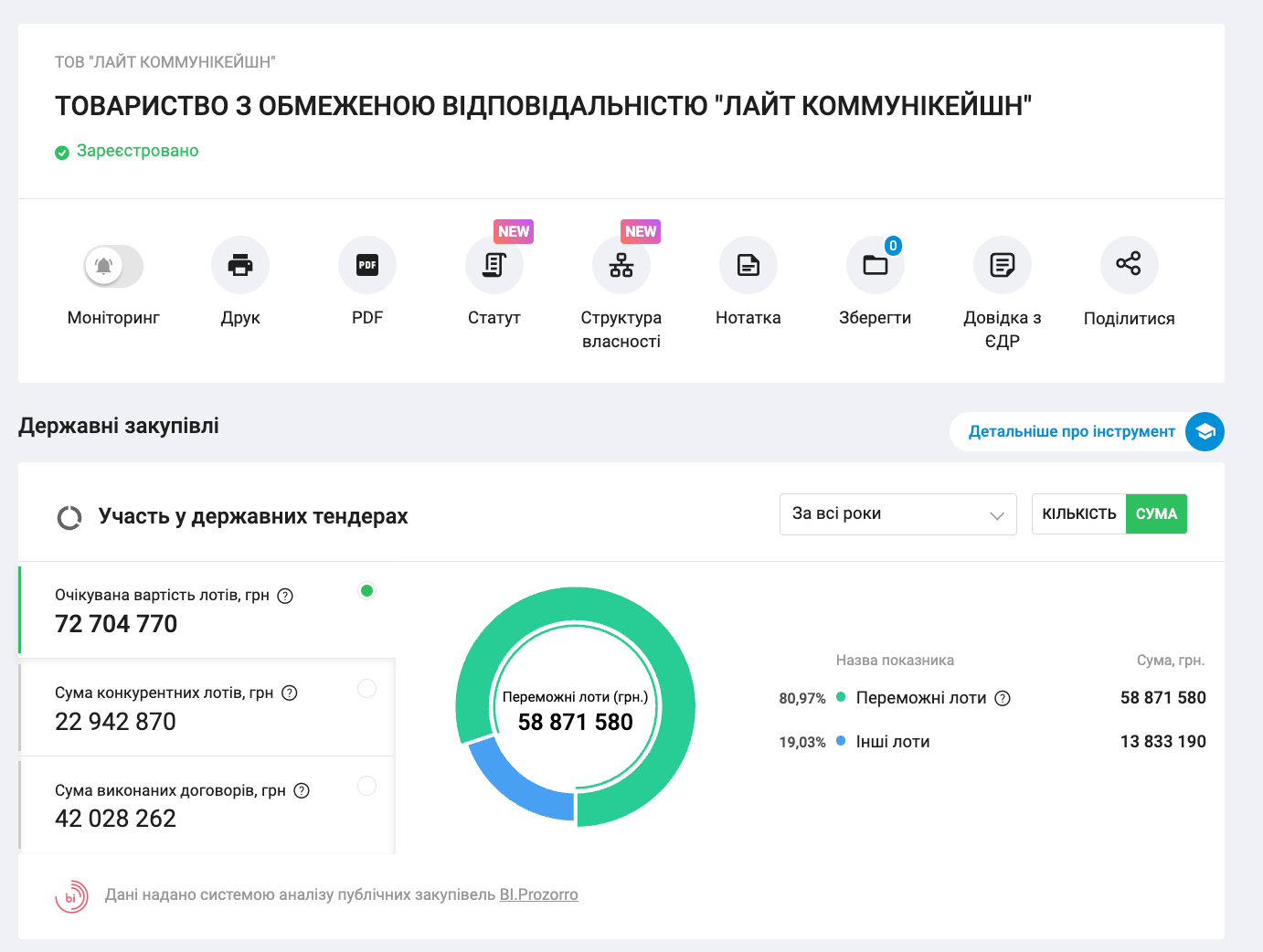
Task: Click help icon beside Переможні лоти legend
Action: pyautogui.click(x=1003, y=698)
